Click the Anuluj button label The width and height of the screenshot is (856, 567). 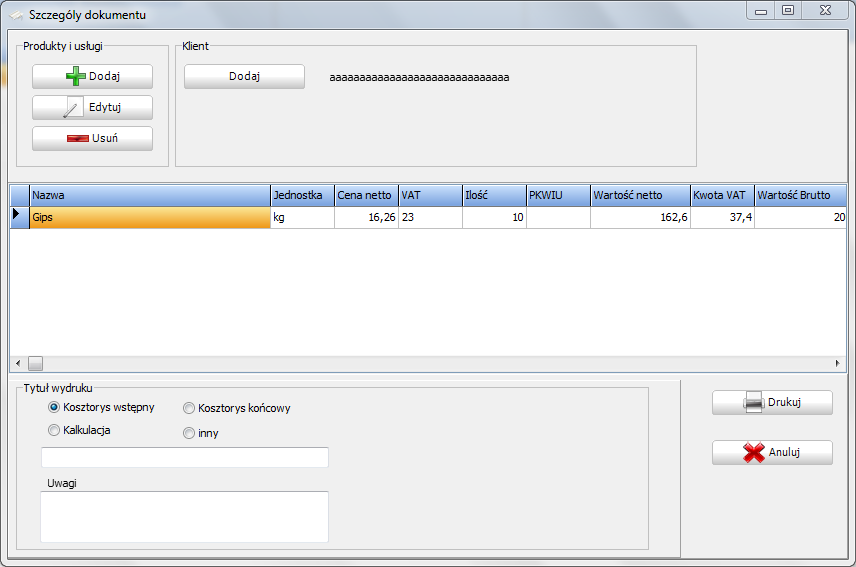(x=784, y=452)
